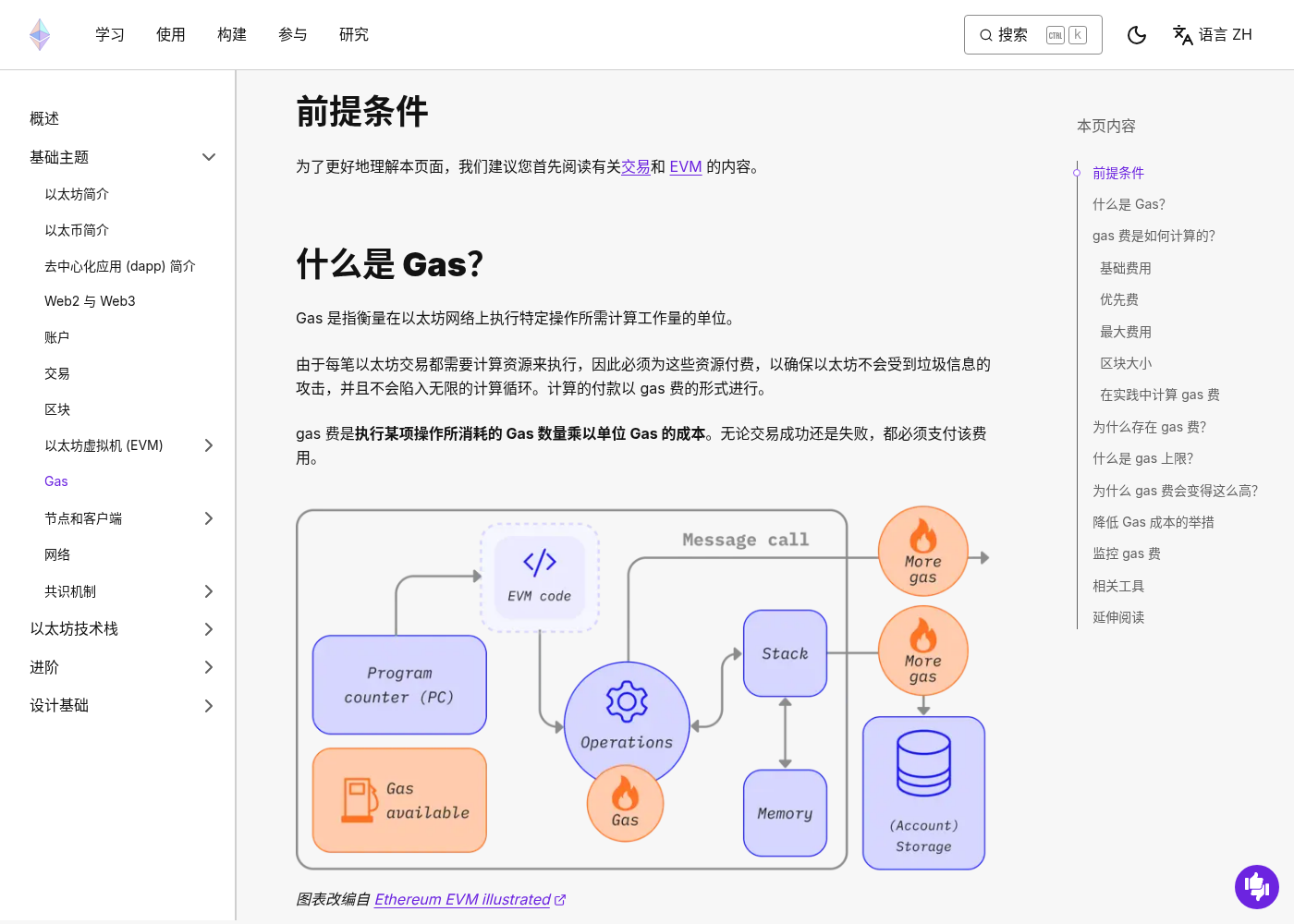This screenshot has height=924, width=1294.
Task: Open 区块 in the sidebar
Action: click(57, 409)
